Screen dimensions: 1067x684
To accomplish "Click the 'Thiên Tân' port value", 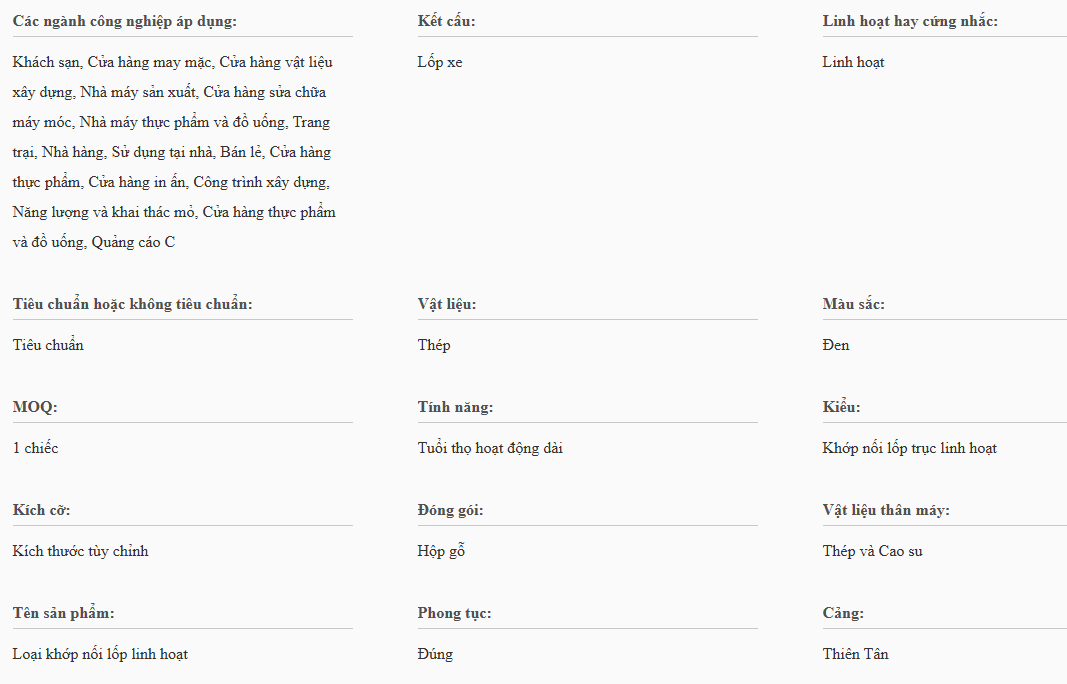I will [855, 654].
